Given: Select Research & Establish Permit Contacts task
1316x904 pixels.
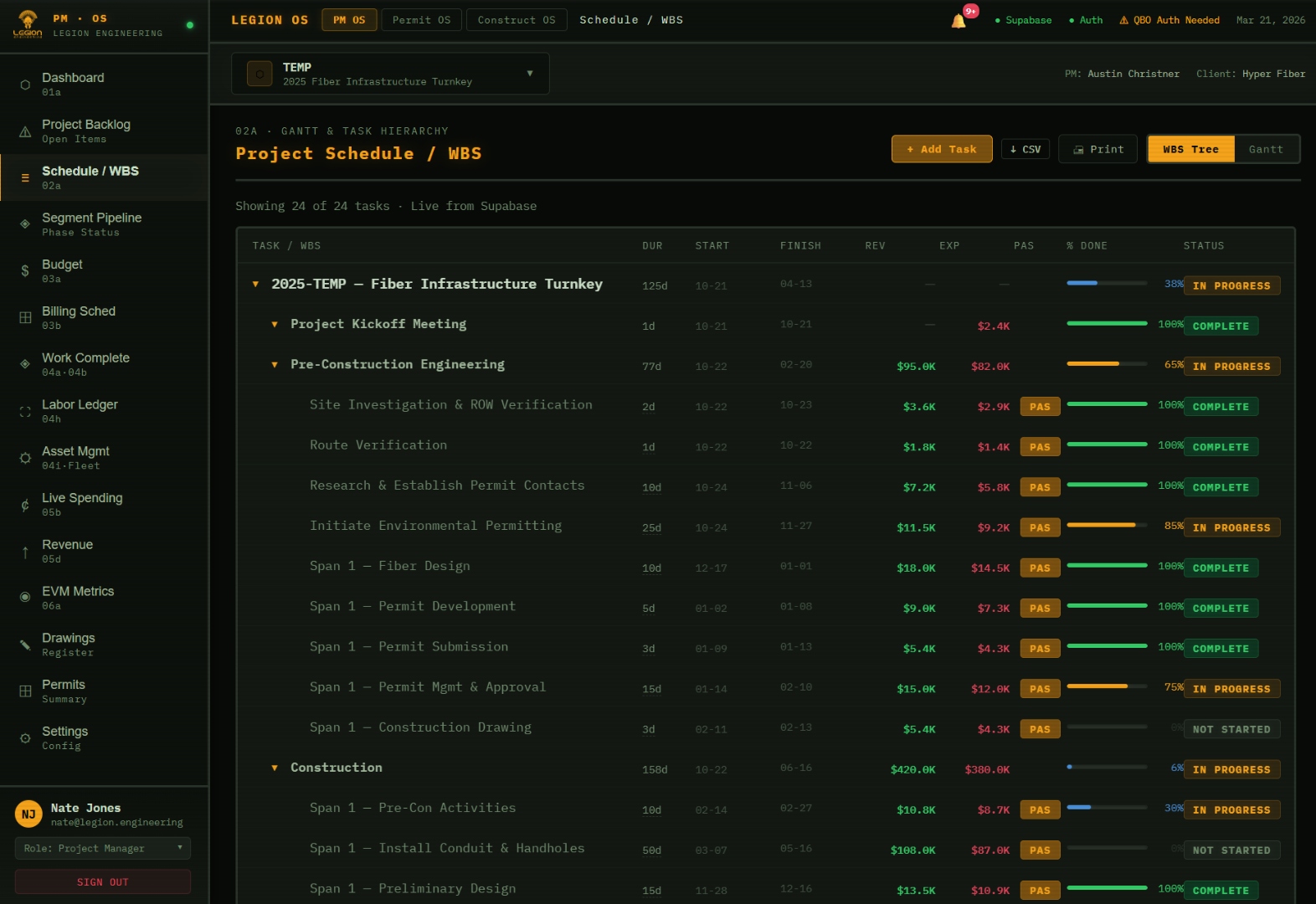Looking at the screenshot, I should click(x=447, y=485).
